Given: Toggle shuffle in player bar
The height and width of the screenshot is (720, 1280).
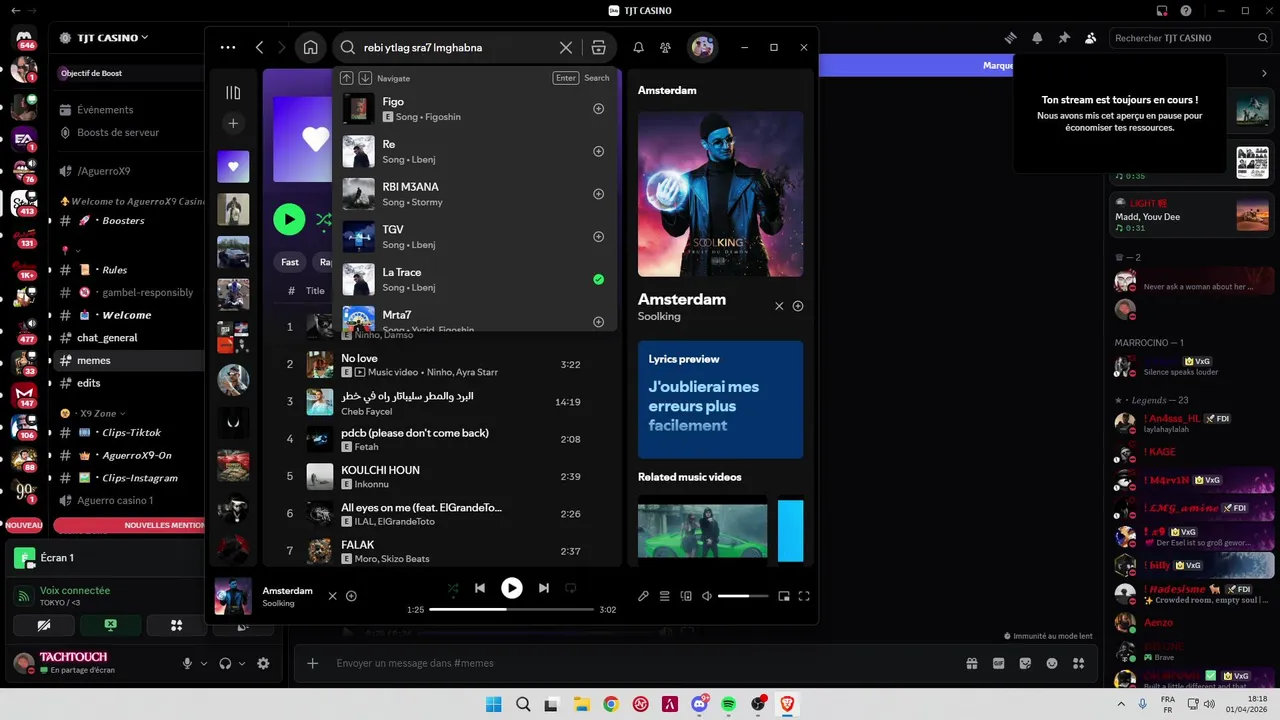Looking at the screenshot, I should [453, 588].
